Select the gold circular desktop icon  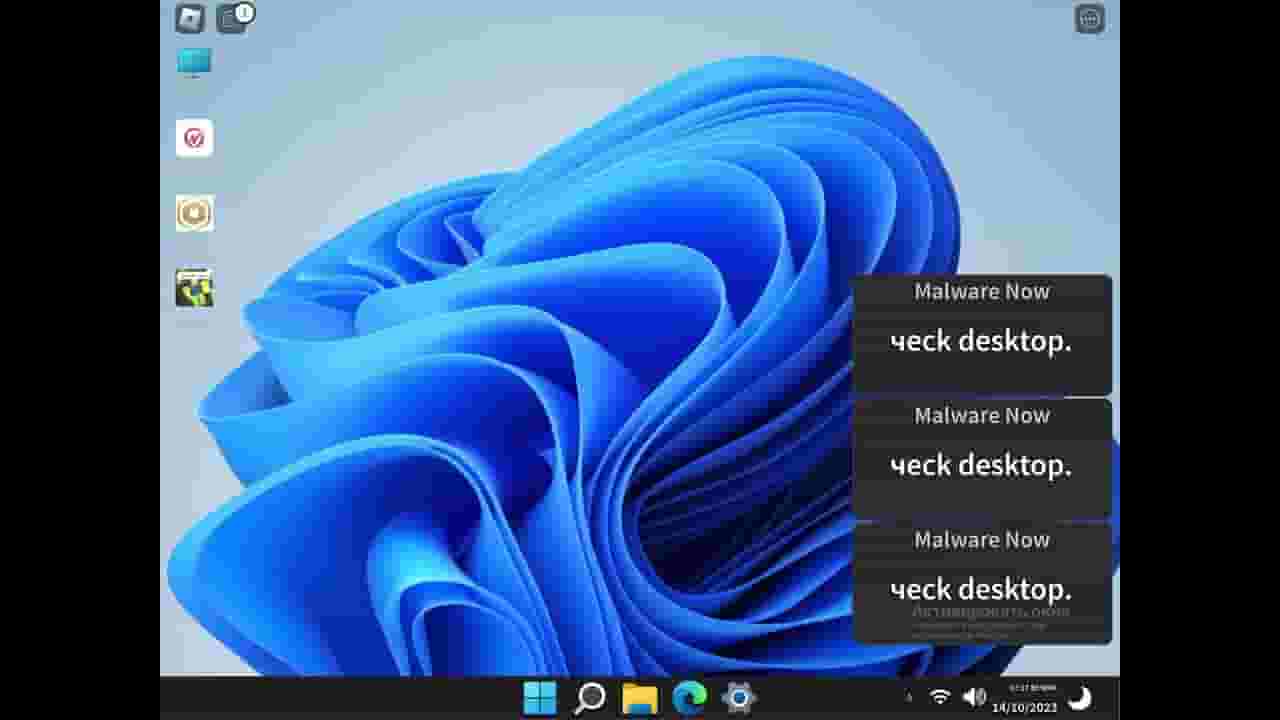[x=195, y=213]
